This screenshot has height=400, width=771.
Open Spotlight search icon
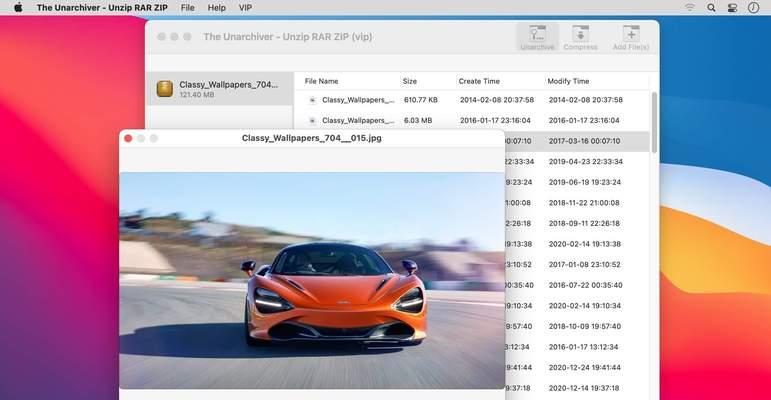click(711, 7)
